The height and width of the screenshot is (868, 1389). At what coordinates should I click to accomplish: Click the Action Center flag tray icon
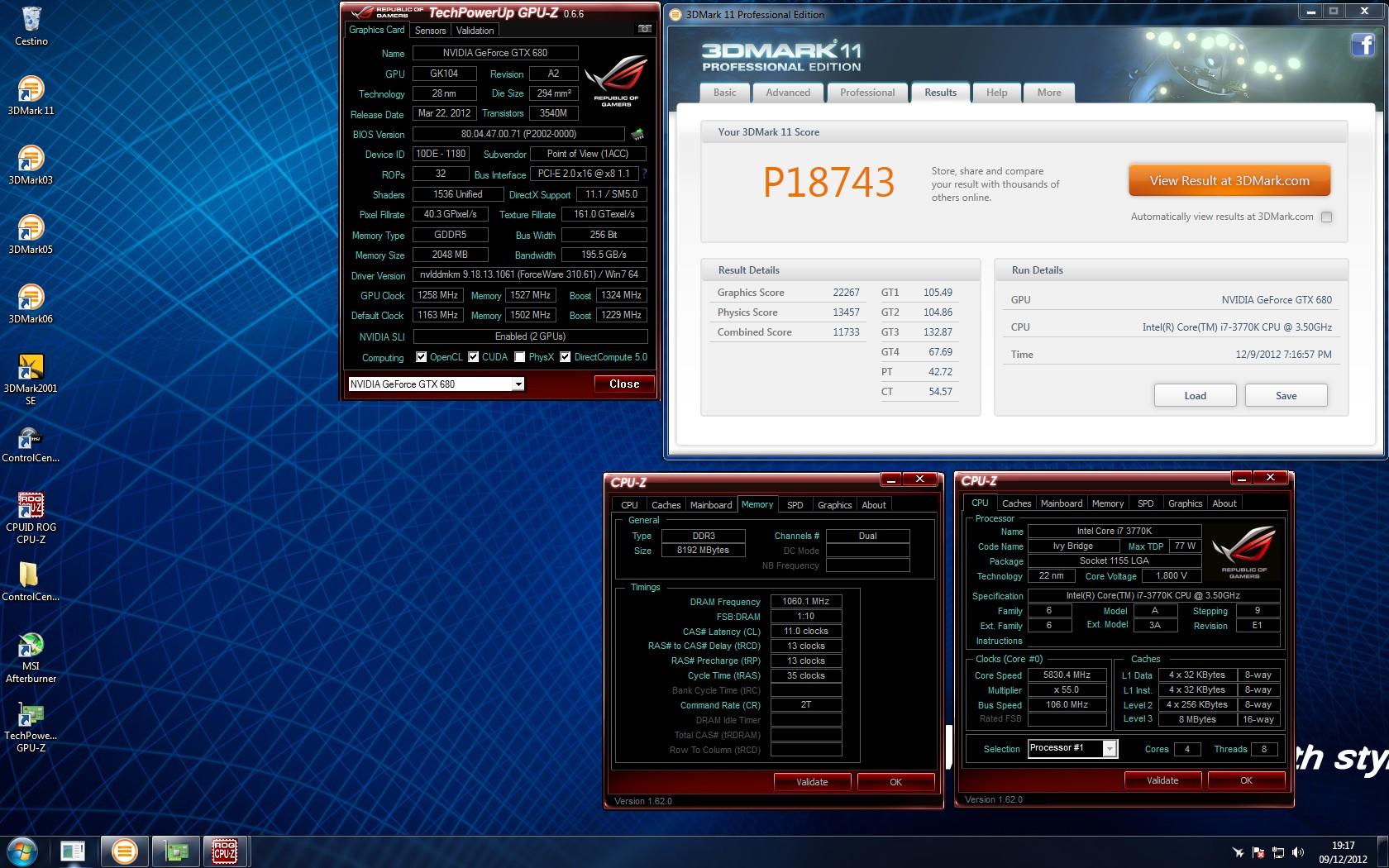[1258, 852]
